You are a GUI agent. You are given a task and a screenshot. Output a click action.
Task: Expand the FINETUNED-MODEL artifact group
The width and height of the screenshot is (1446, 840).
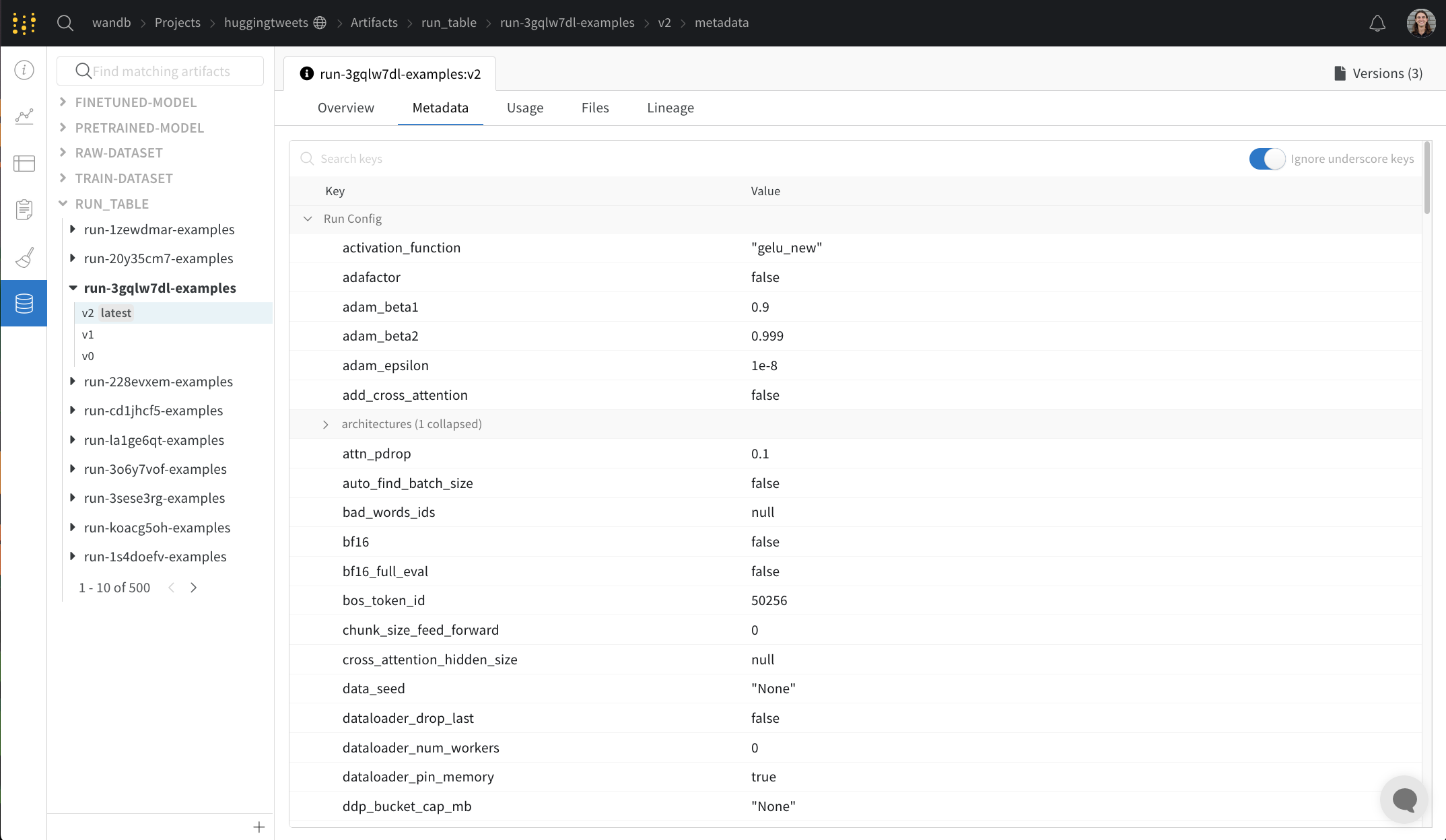pos(63,102)
